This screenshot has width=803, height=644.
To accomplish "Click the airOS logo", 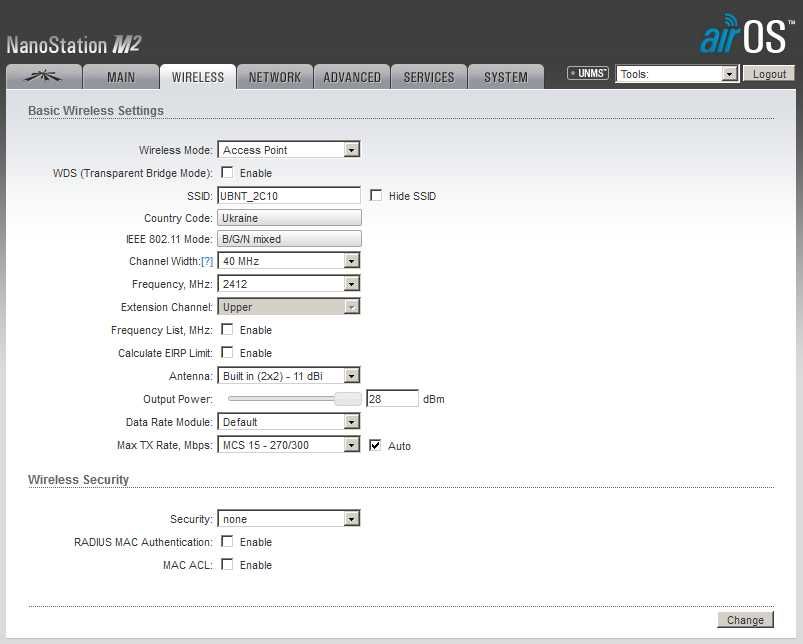I will (x=746, y=35).
